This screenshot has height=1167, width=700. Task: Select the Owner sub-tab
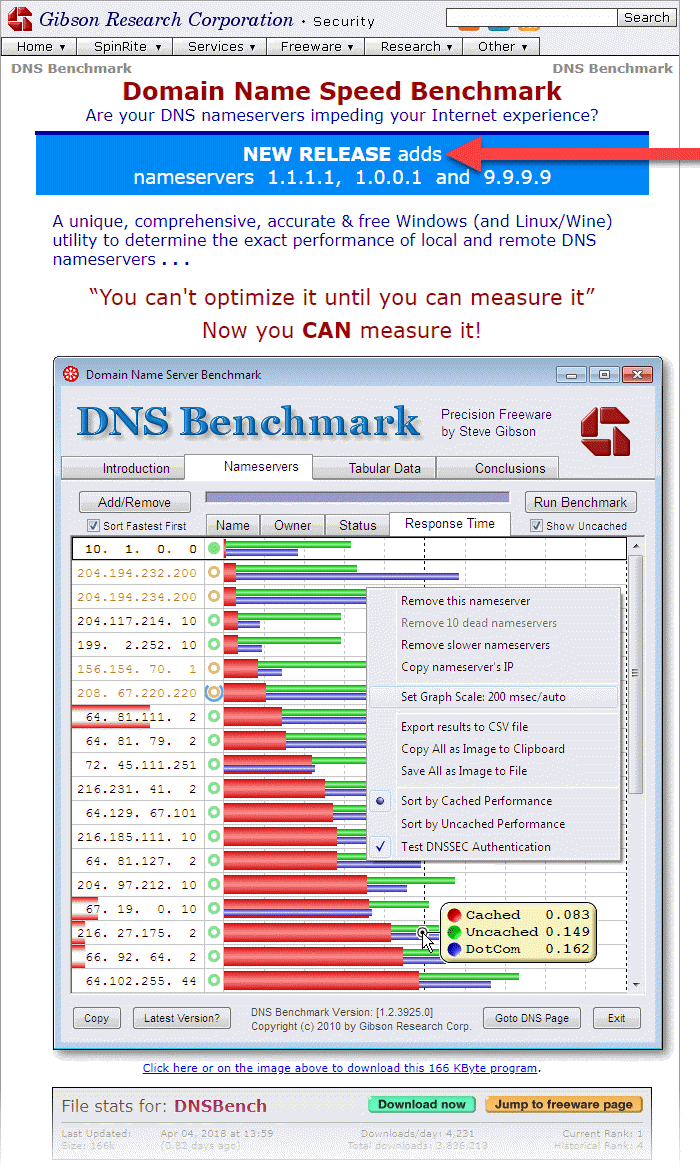(292, 525)
